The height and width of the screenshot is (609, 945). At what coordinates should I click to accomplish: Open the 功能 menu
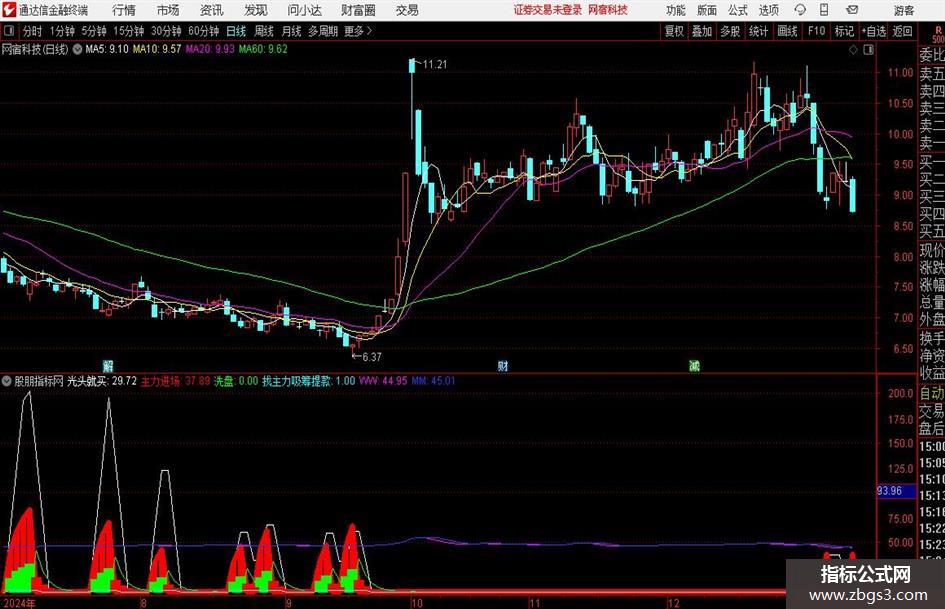[x=676, y=10]
